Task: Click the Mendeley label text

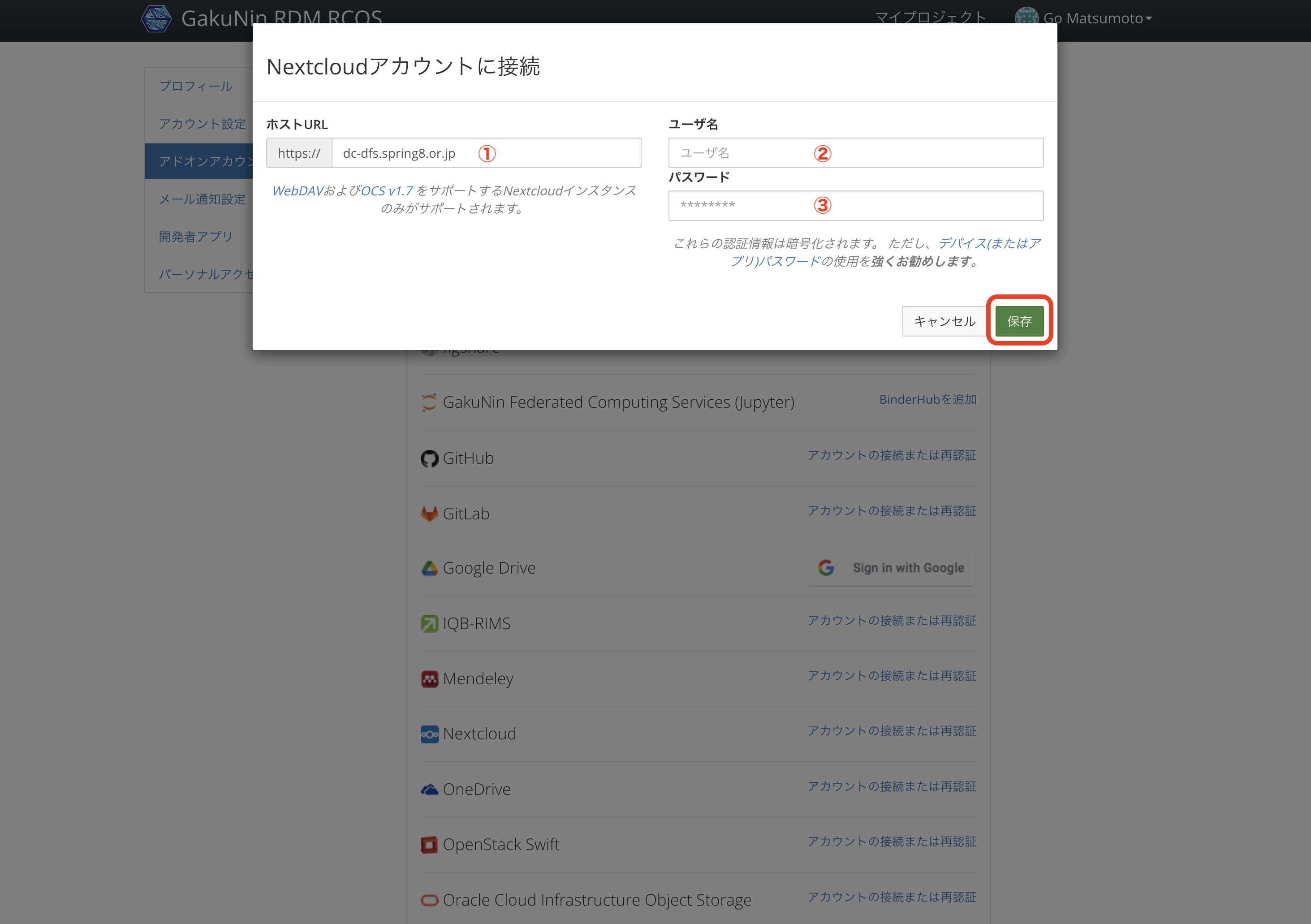Action: [478, 678]
